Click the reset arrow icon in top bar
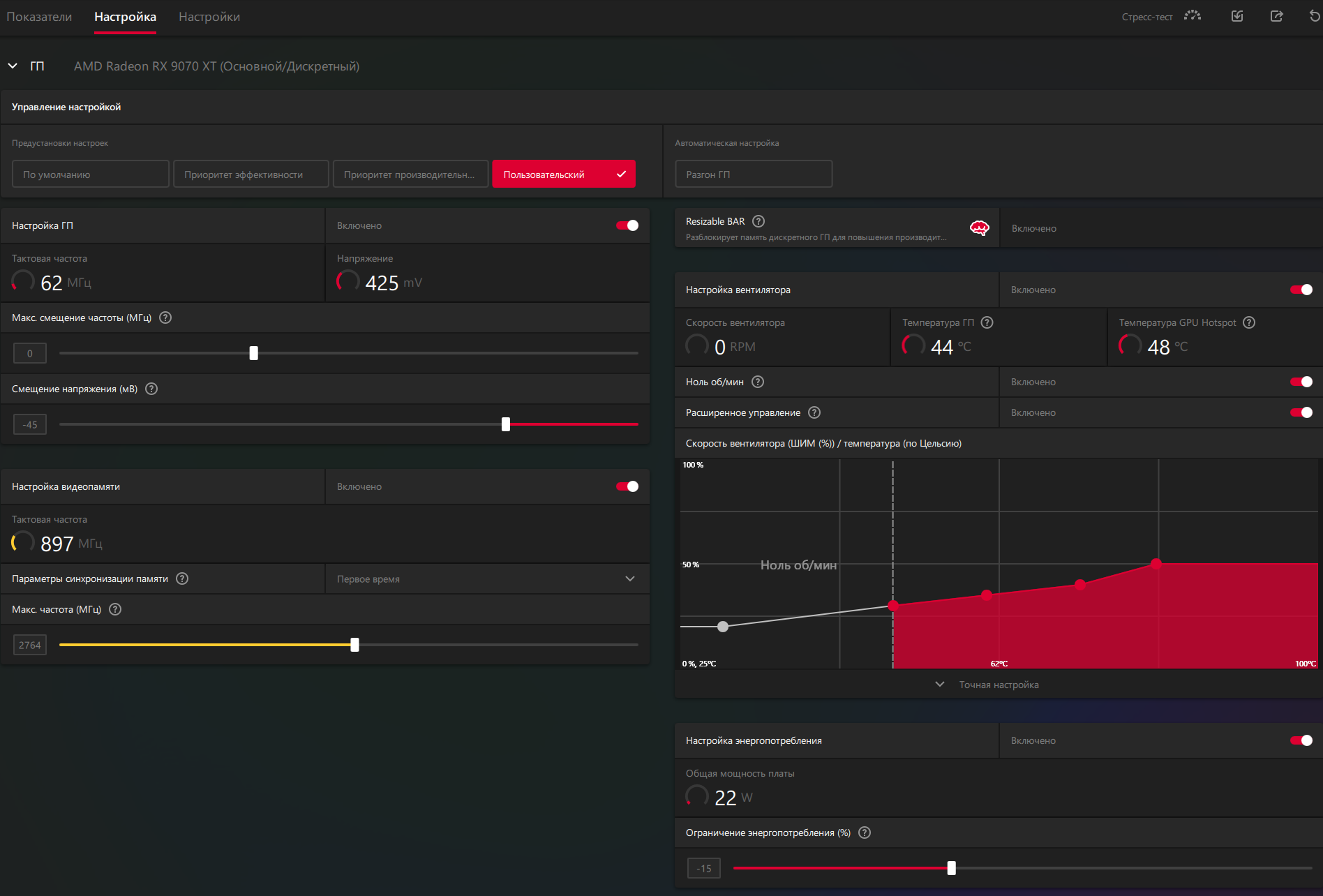This screenshot has width=1323, height=896. (x=1315, y=16)
